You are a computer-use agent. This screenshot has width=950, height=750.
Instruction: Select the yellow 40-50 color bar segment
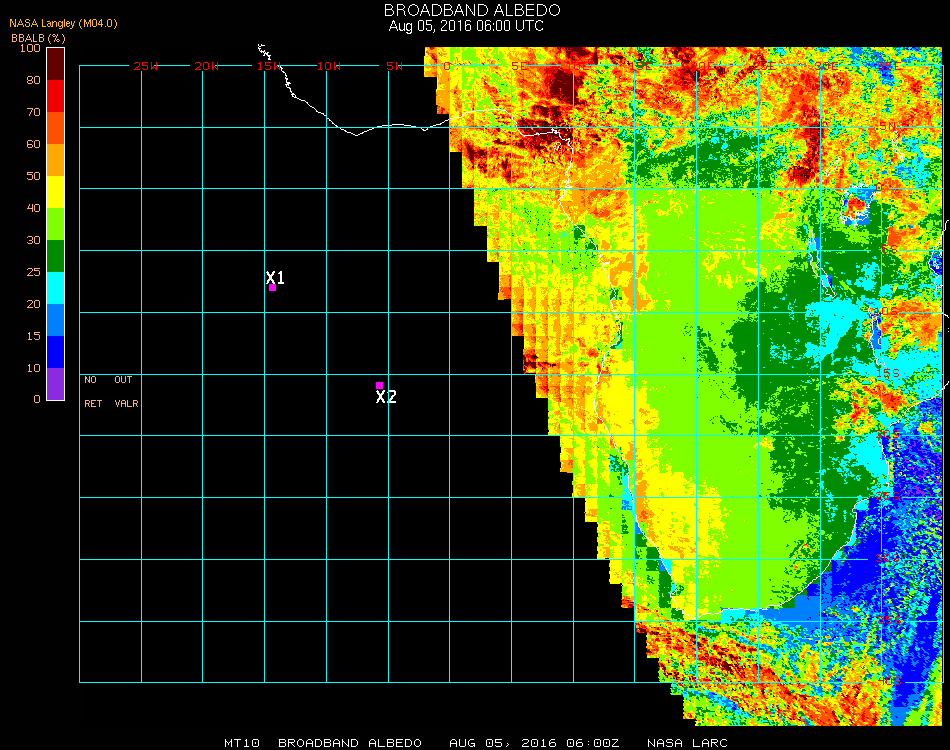(55, 192)
